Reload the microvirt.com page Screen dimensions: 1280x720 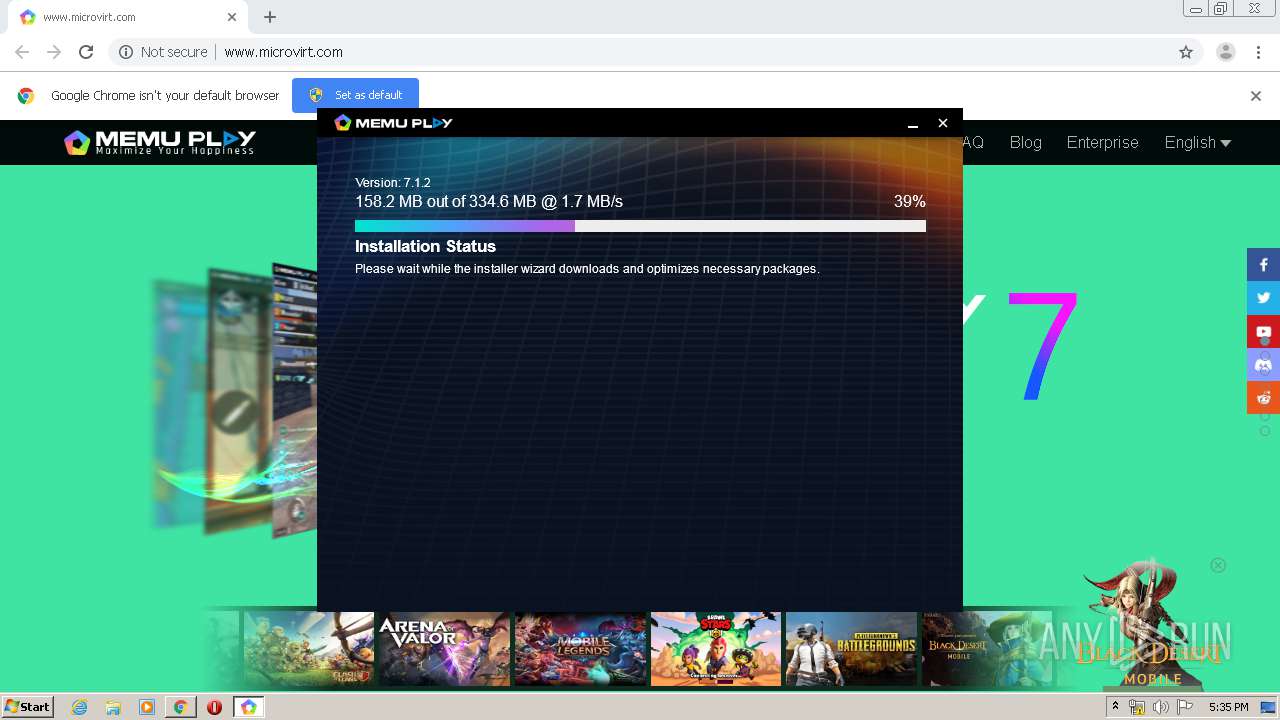86,52
